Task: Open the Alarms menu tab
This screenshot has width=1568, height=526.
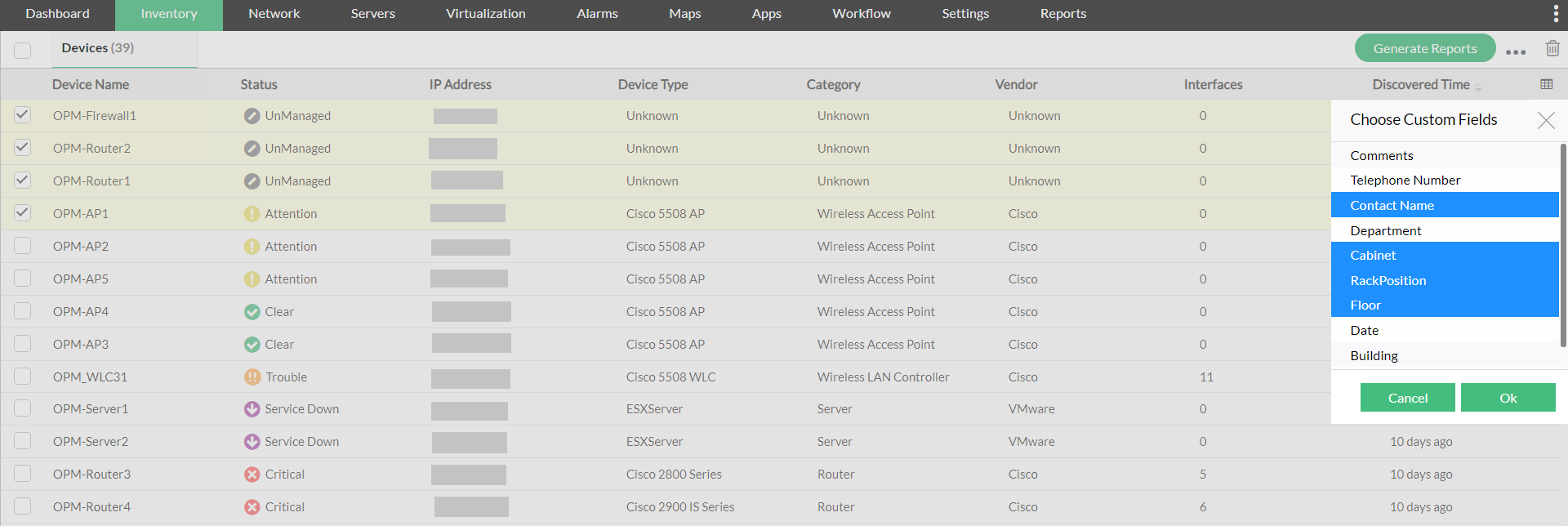Action: [597, 14]
